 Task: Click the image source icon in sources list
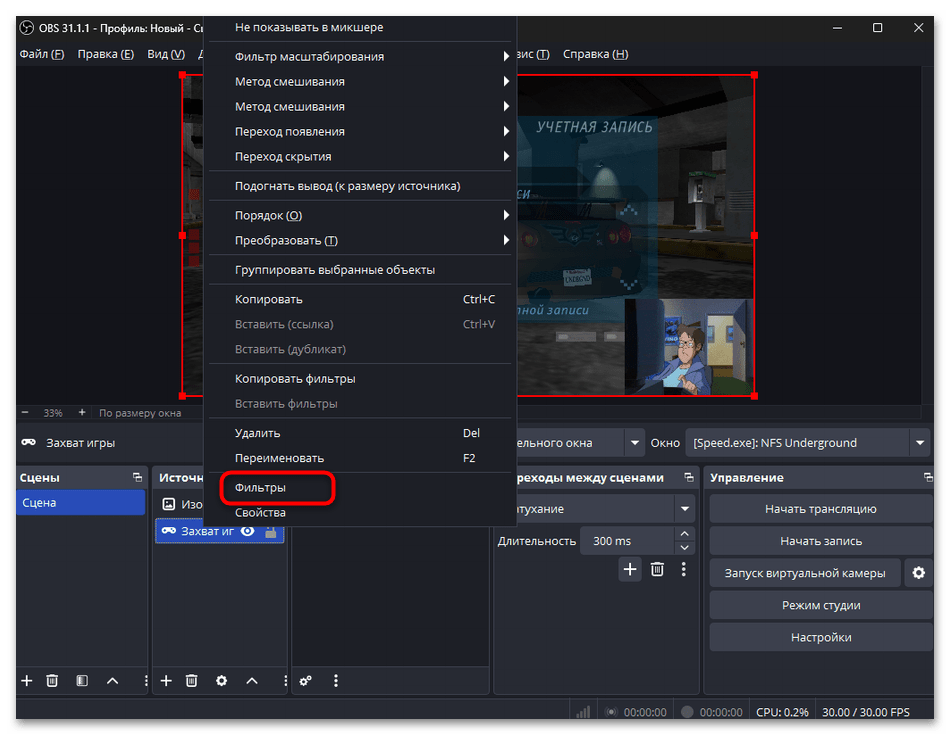coord(169,504)
